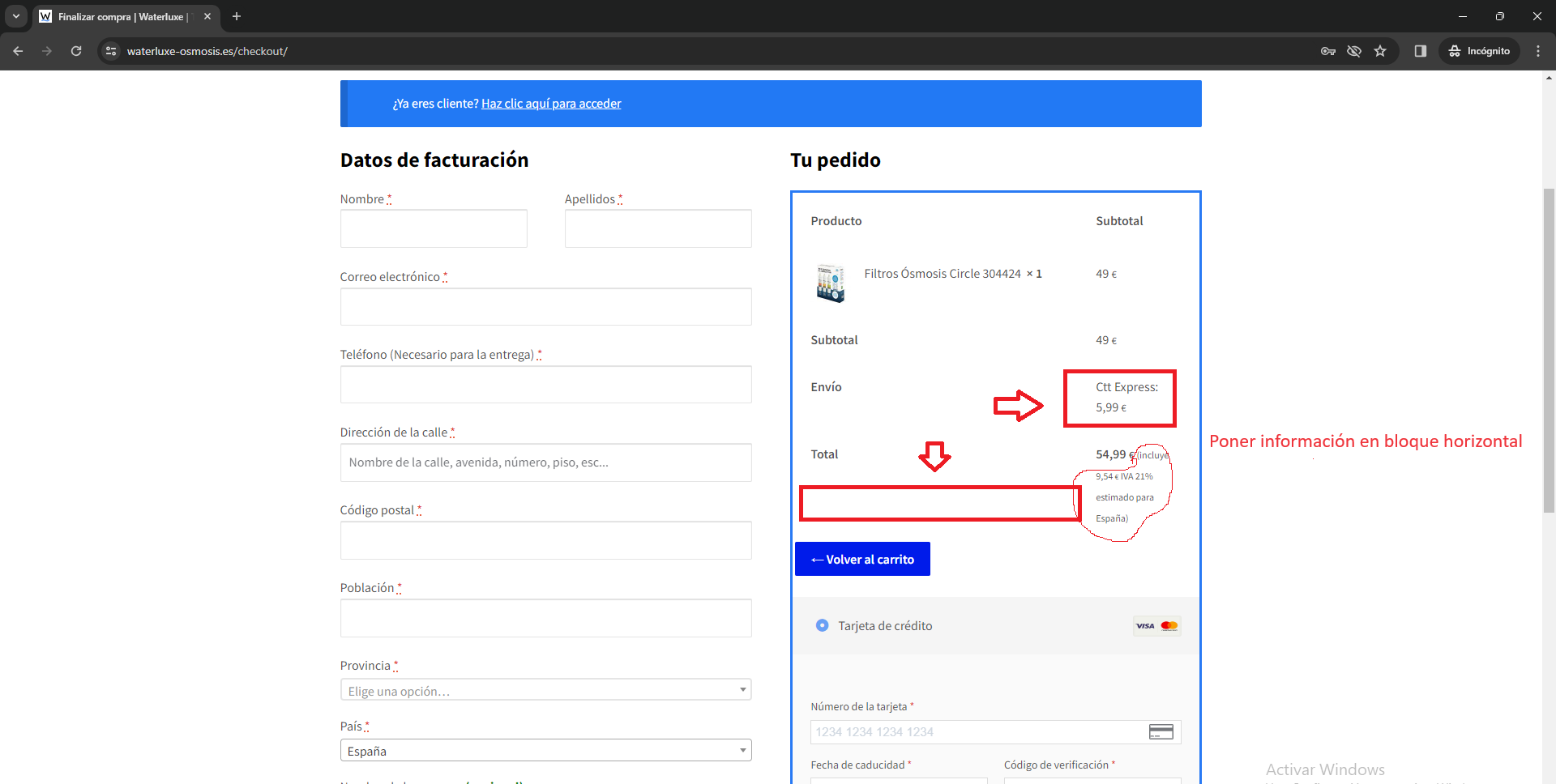
Task: Bookmark this page with the star icon
Action: (x=1380, y=51)
